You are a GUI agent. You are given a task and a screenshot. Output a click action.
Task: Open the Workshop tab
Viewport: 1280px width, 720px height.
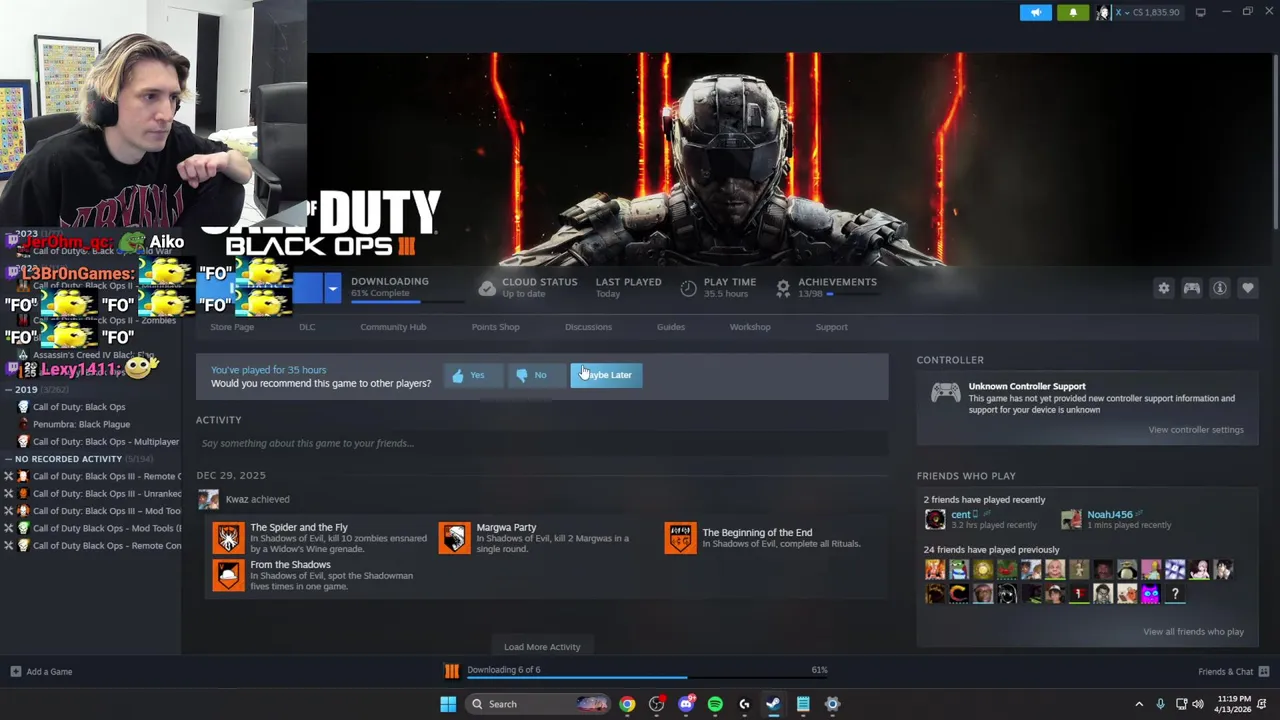point(750,327)
